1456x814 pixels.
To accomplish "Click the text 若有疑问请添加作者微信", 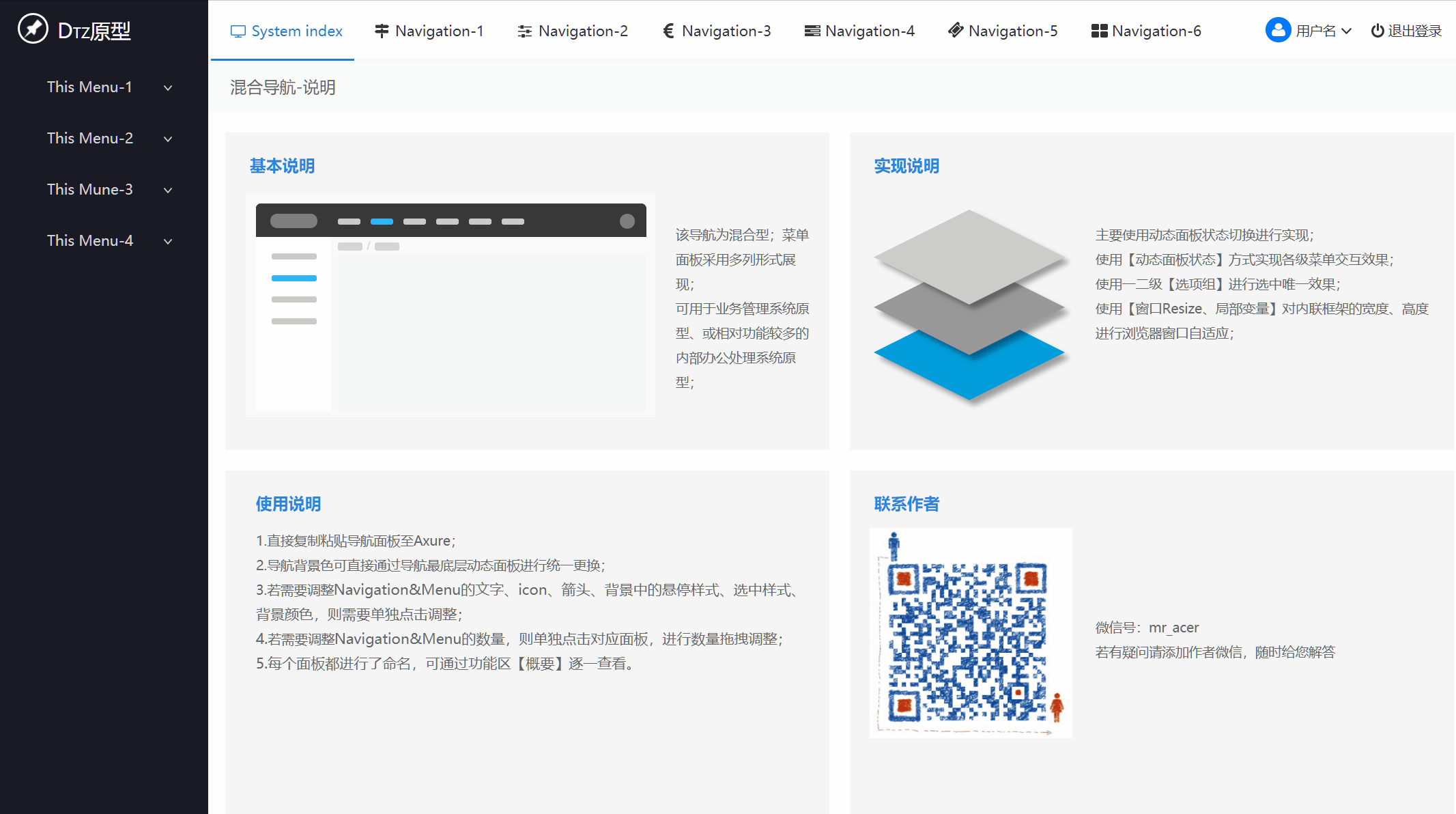I will pyautogui.click(x=1215, y=652).
